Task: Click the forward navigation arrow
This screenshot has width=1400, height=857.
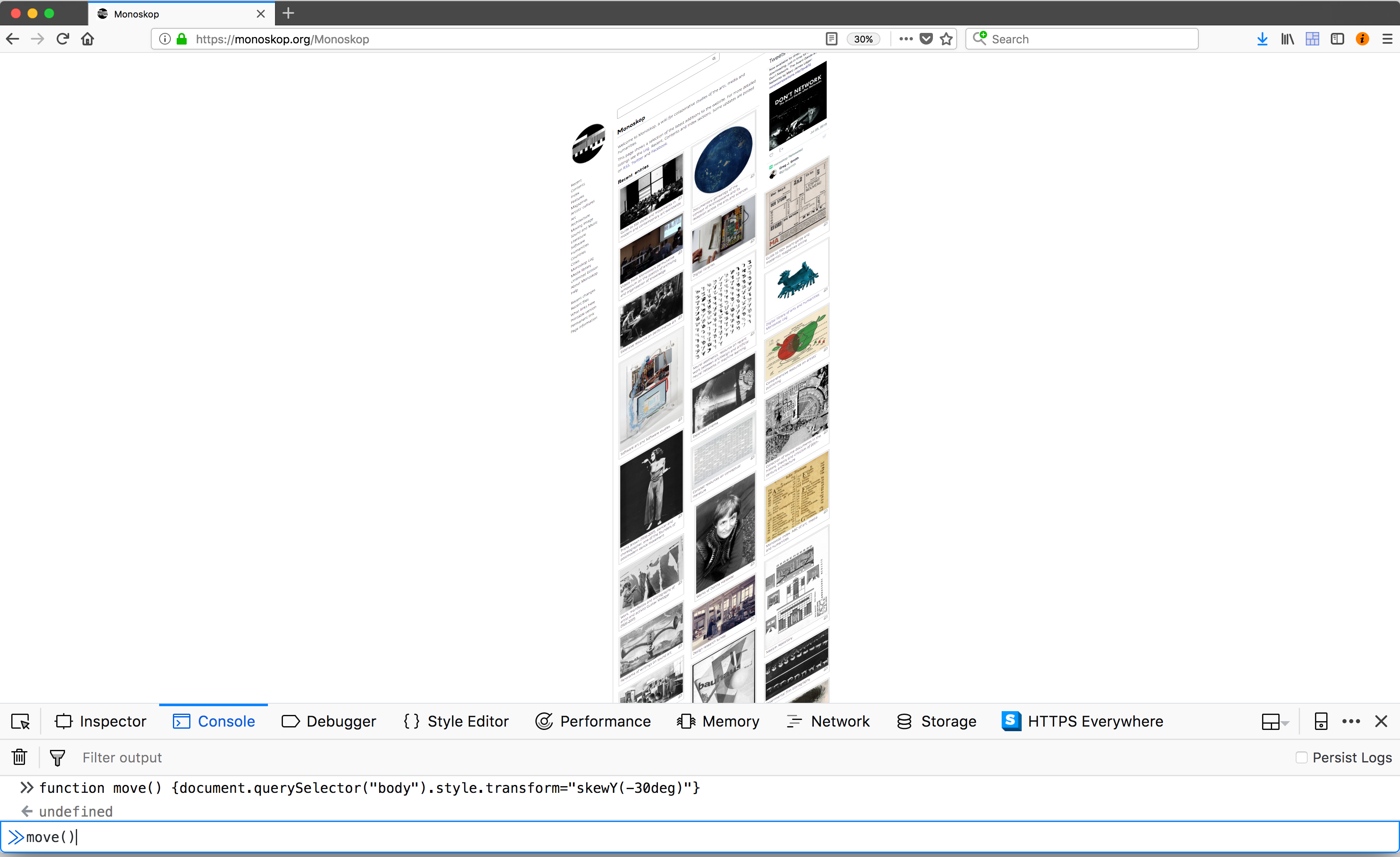Action: (x=37, y=39)
